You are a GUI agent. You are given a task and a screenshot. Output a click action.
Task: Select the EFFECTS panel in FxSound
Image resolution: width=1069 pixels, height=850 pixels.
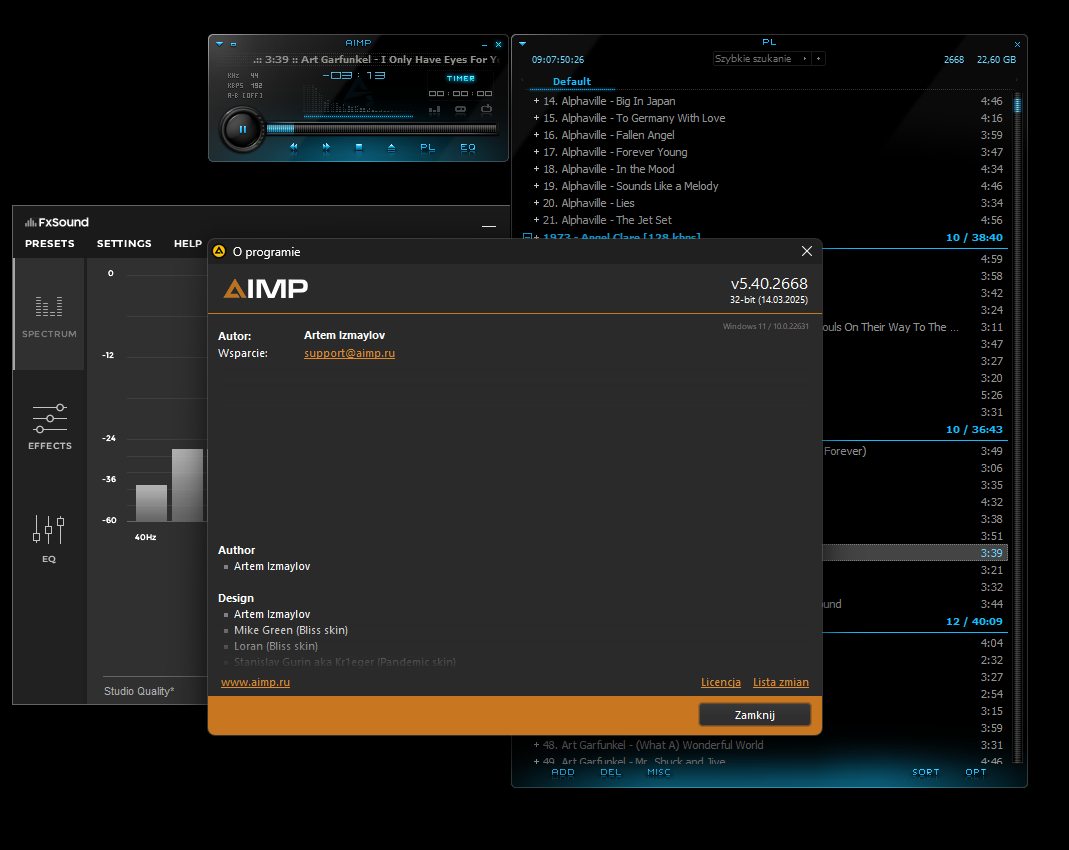pyautogui.click(x=50, y=427)
